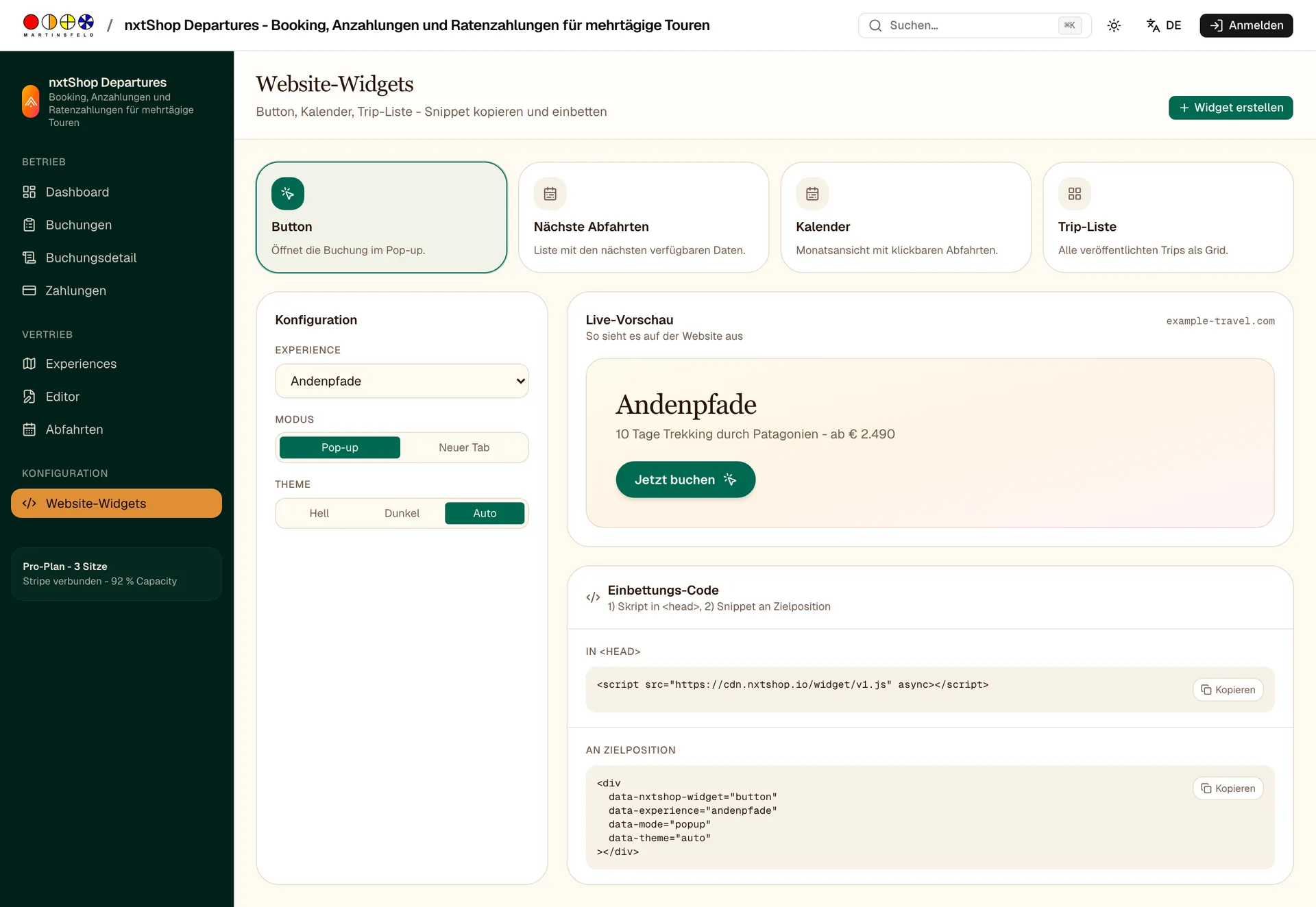Viewport: 1316px width, 907px height.
Task: Click the Trip-Liste grid icon
Action: pos(1074,194)
